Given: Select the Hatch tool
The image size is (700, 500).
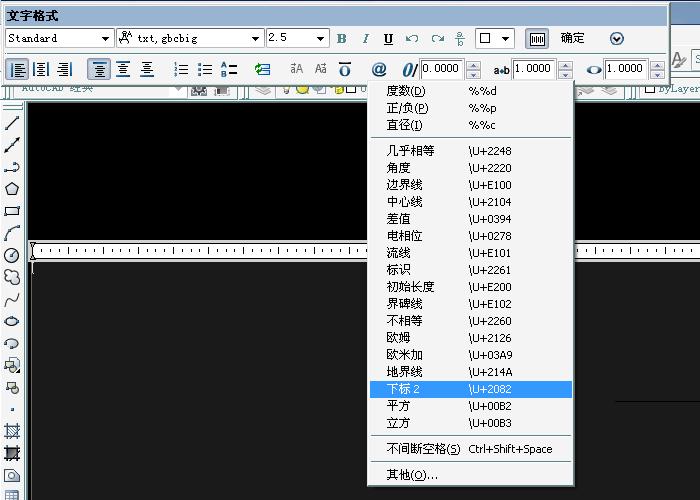Looking at the screenshot, I should pyautogui.click(x=12, y=431).
